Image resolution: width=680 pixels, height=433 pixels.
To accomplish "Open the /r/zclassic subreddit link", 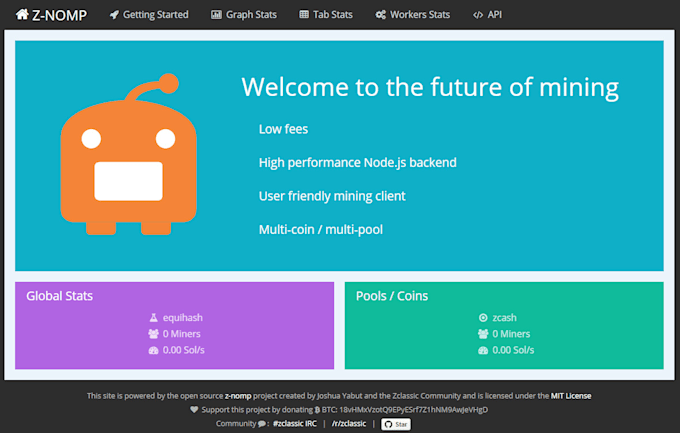I will [349, 423].
